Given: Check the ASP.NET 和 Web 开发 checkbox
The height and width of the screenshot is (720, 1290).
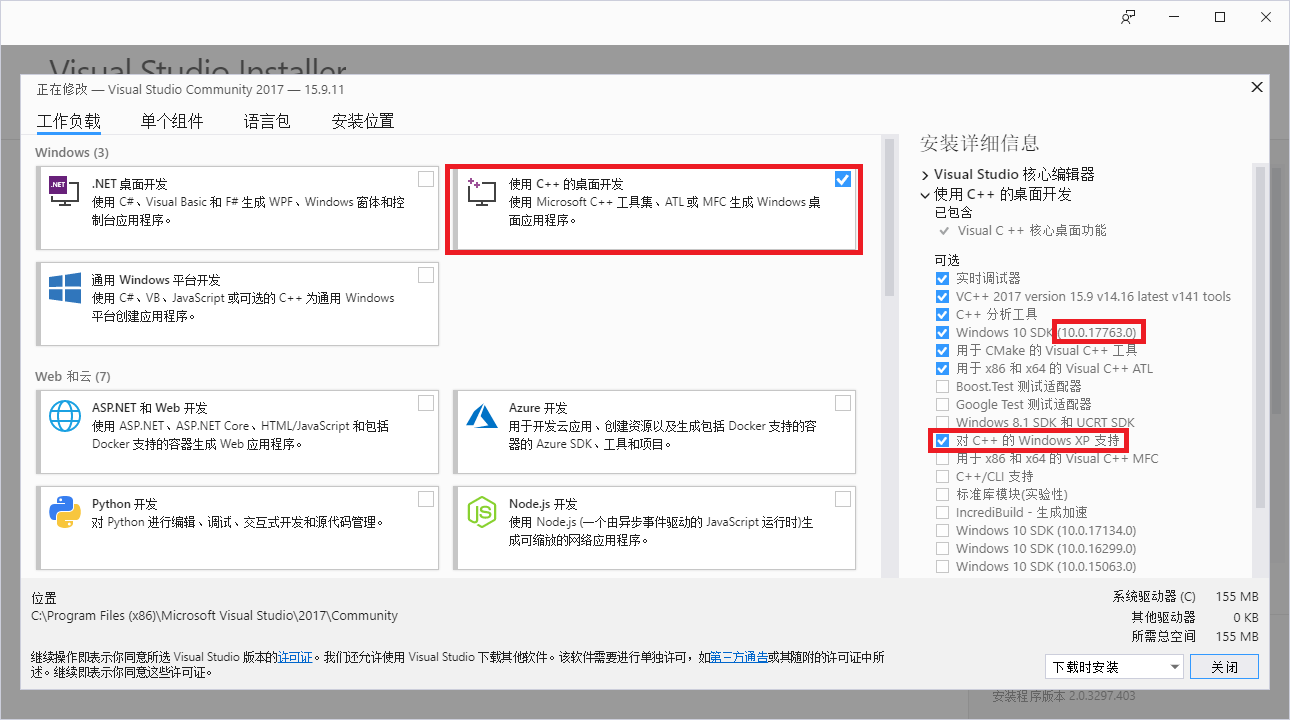Looking at the screenshot, I should coord(426,403).
